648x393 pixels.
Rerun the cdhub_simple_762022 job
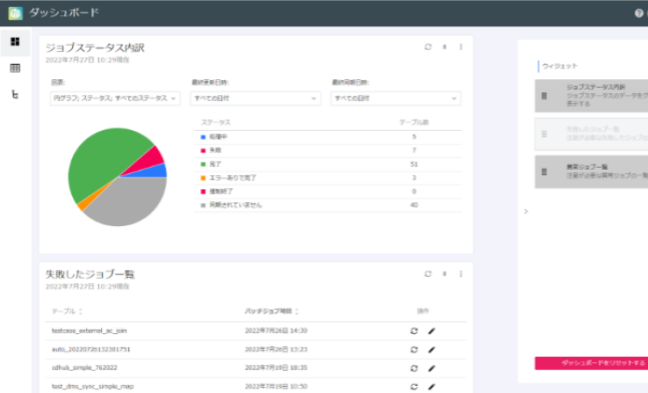coord(414,368)
